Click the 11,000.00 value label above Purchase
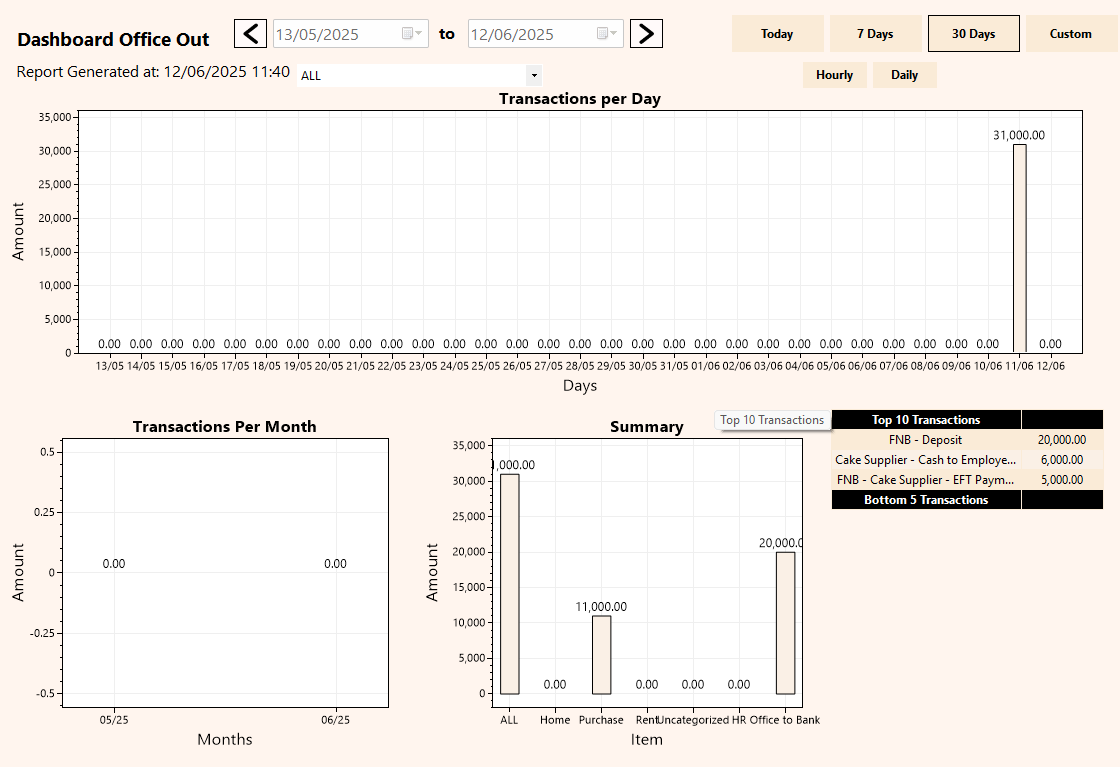The image size is (1120, 767). 601,607
